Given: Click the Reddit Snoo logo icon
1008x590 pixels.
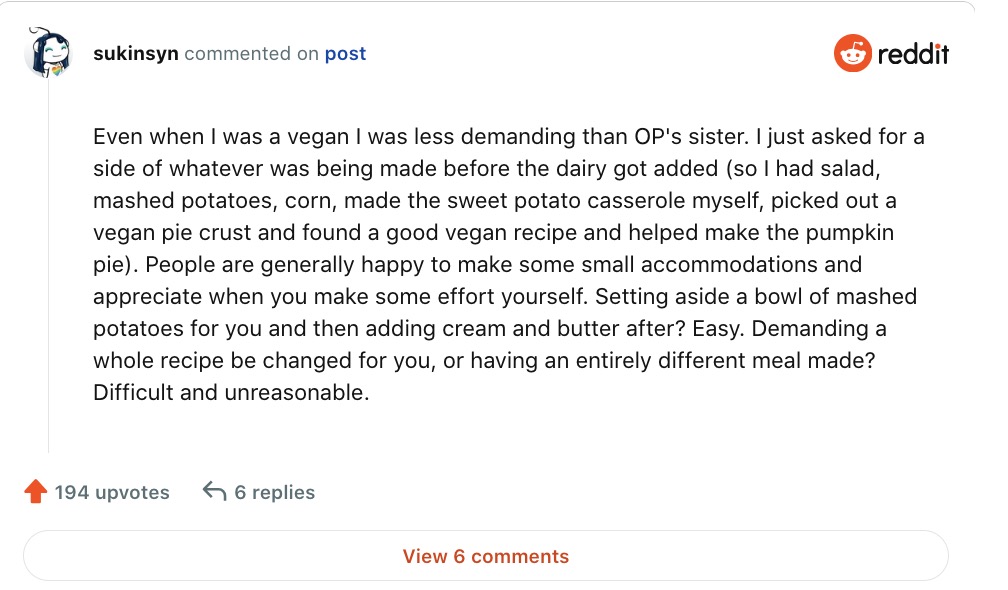Looking at the screenshot, I should [x=852, y=54].
